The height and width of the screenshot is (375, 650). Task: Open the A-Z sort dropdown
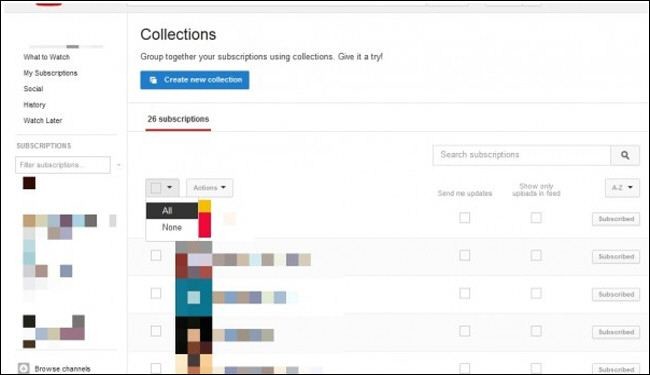(622, 188)
